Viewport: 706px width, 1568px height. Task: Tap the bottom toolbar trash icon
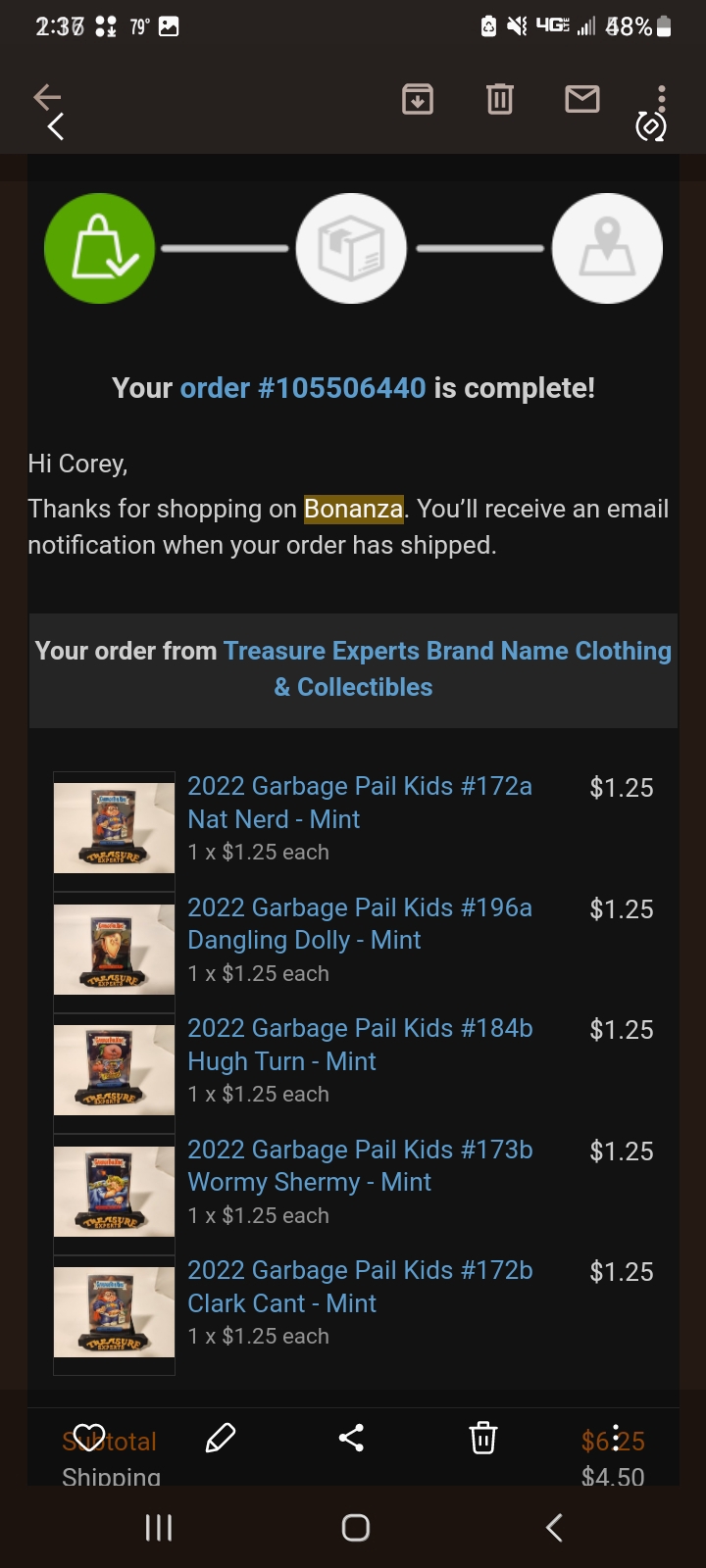(x=483, y=1438)
